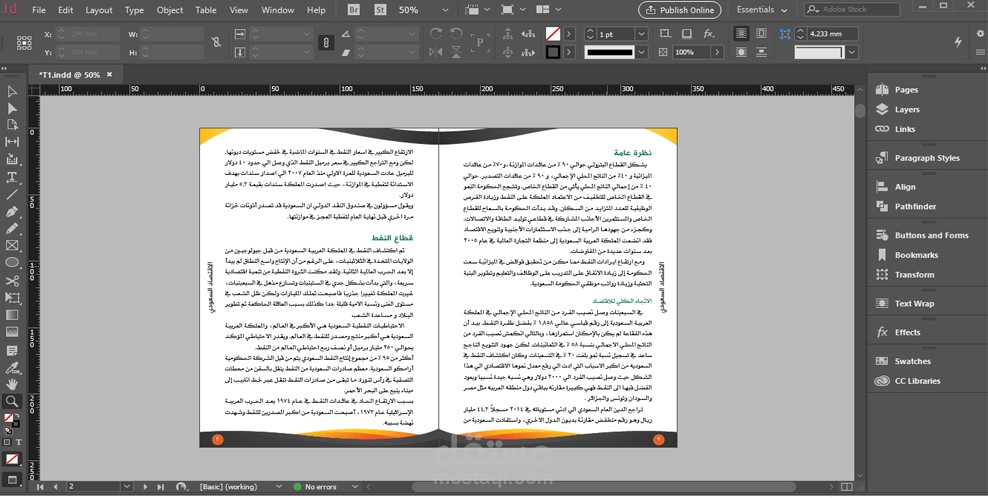Image resolution: width=988 pixels, height=498 pixels.
Task: Select the Rectangle Frame tool
Action: [11, 246]
